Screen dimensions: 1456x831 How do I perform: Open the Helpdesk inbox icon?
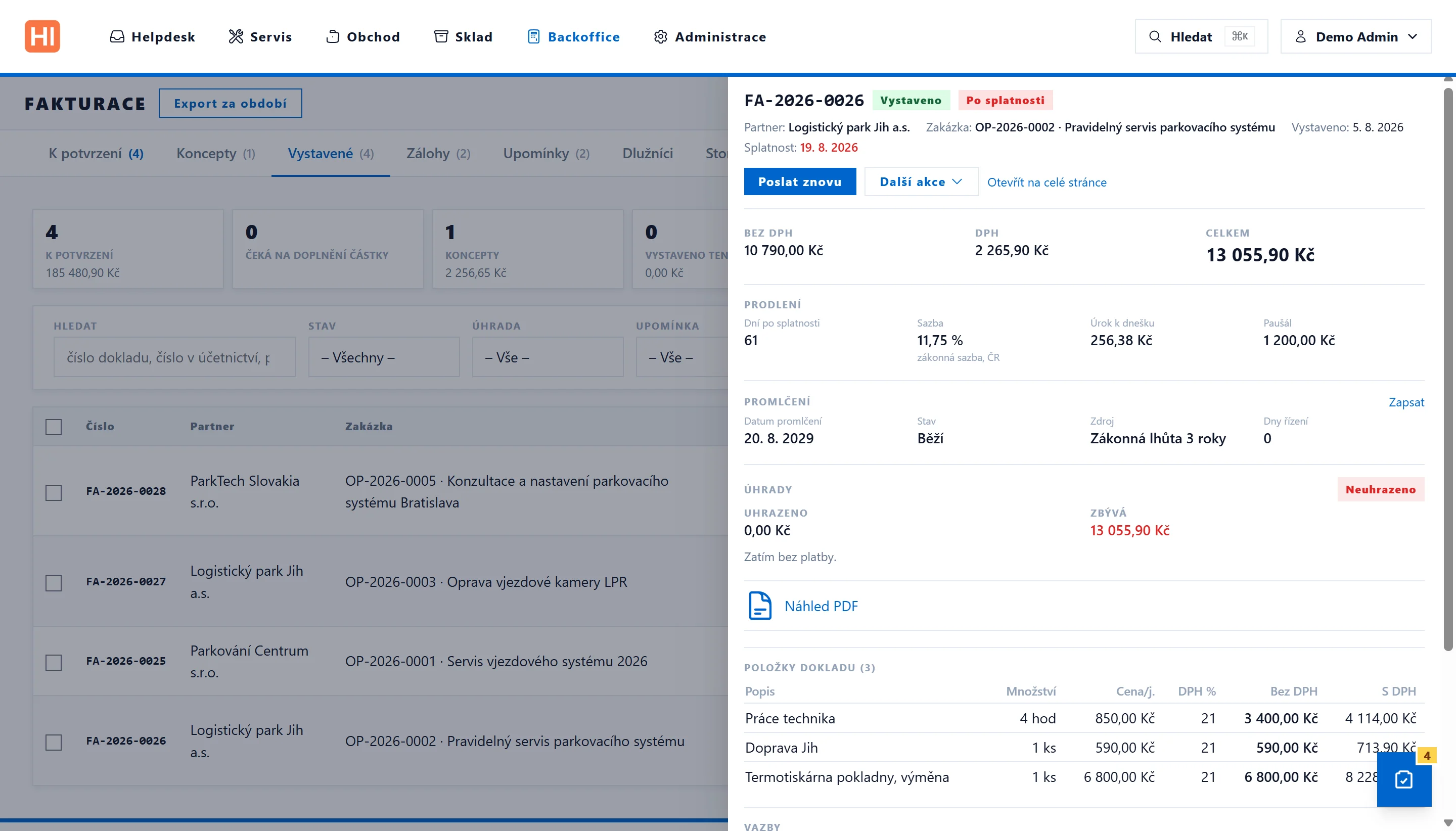click(x=117, y=36)
